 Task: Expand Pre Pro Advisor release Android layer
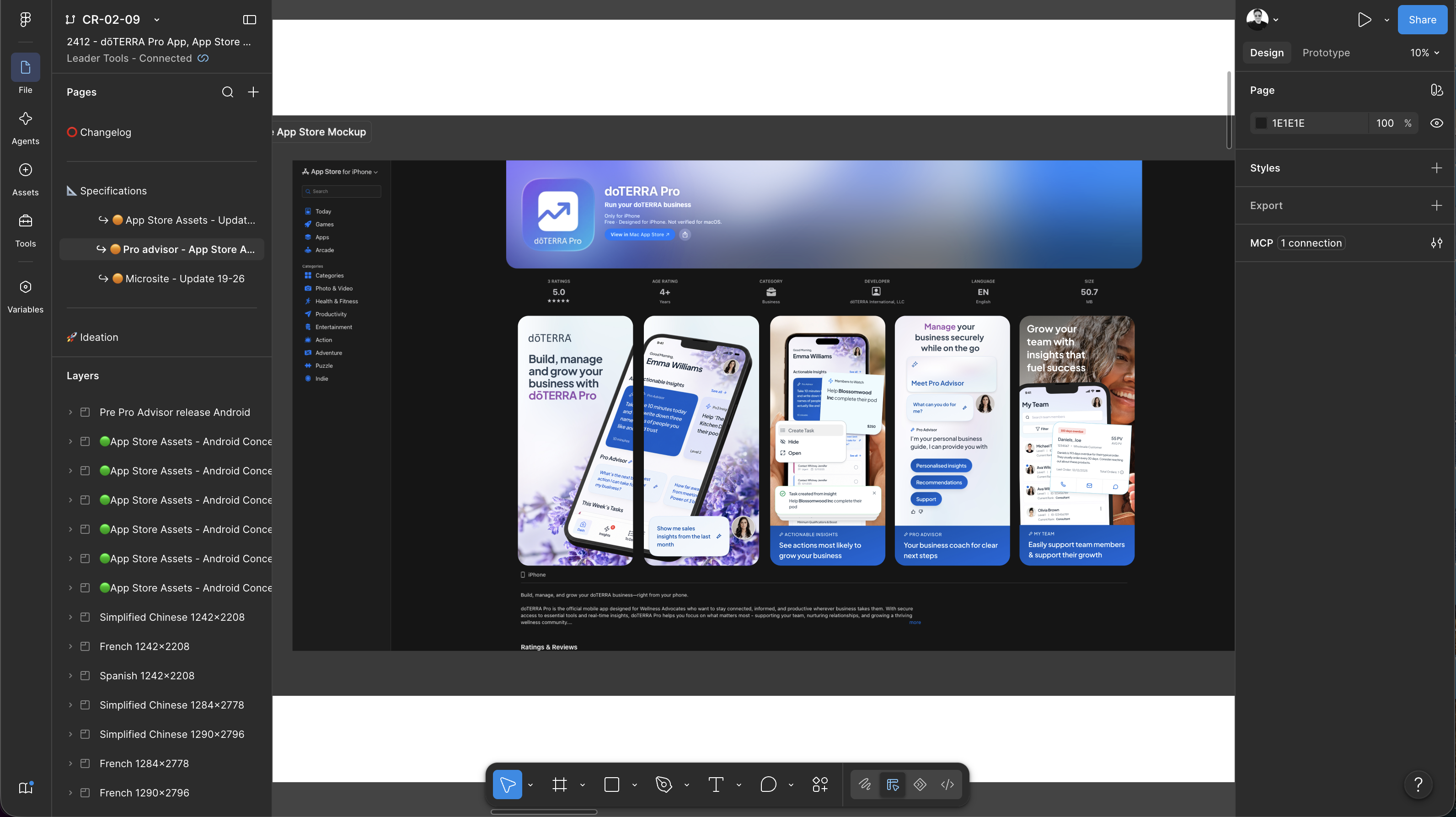click(70, 412)
